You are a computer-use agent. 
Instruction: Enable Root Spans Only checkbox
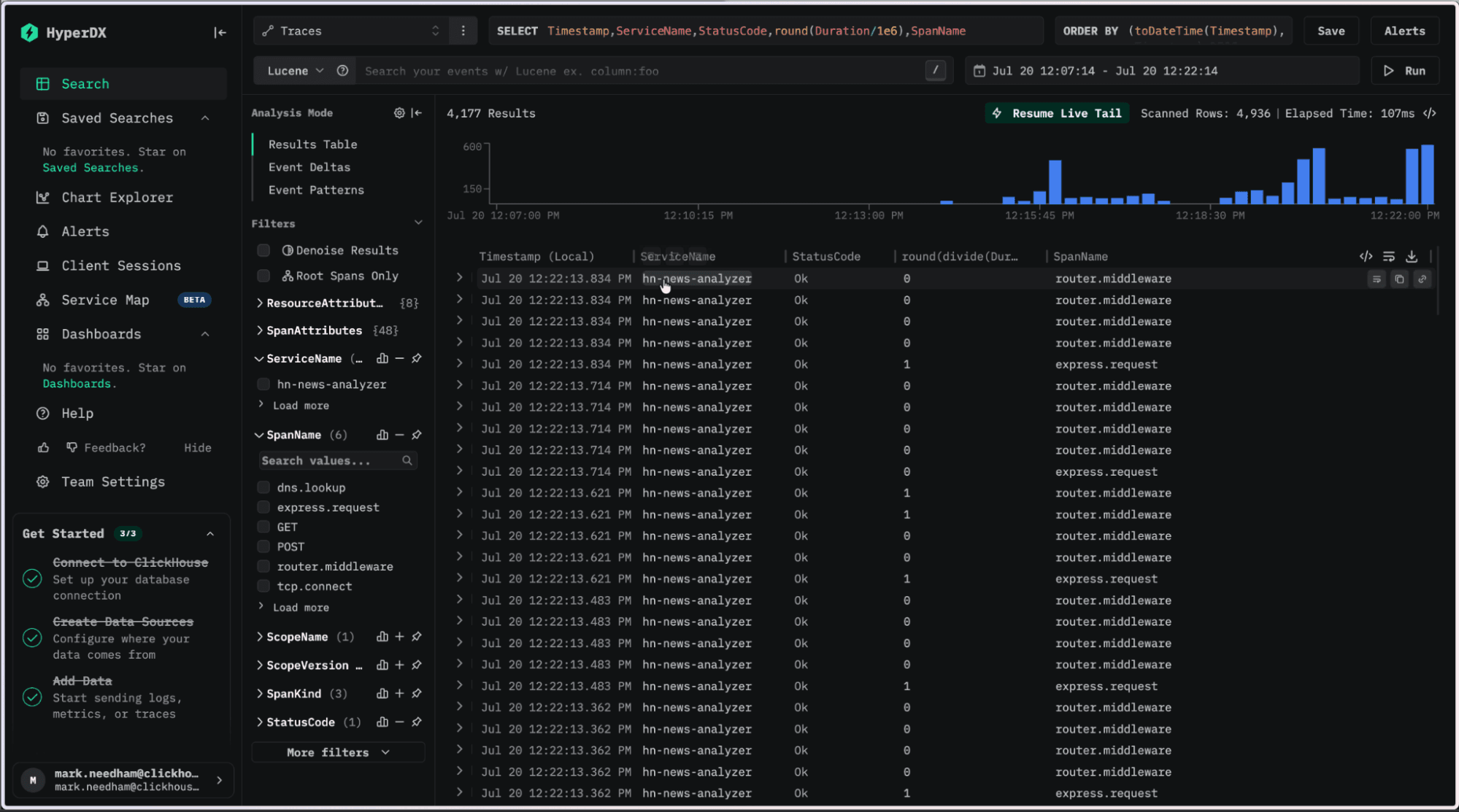click(263, 276)
